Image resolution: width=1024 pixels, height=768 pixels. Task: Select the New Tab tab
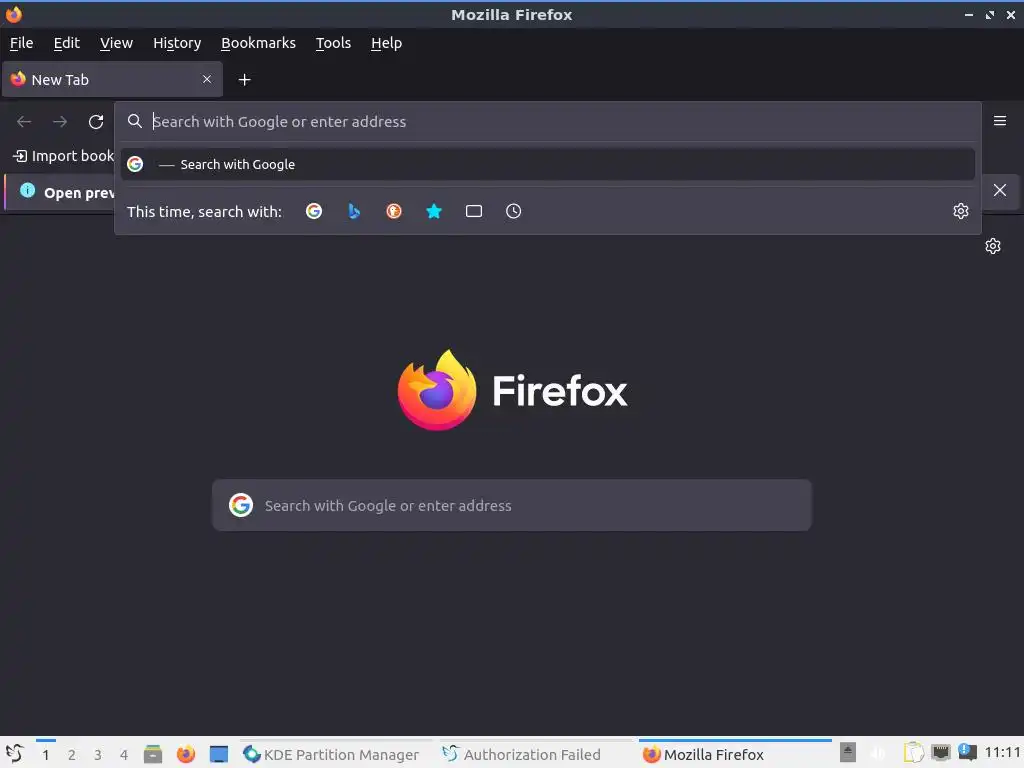(112, 80)
